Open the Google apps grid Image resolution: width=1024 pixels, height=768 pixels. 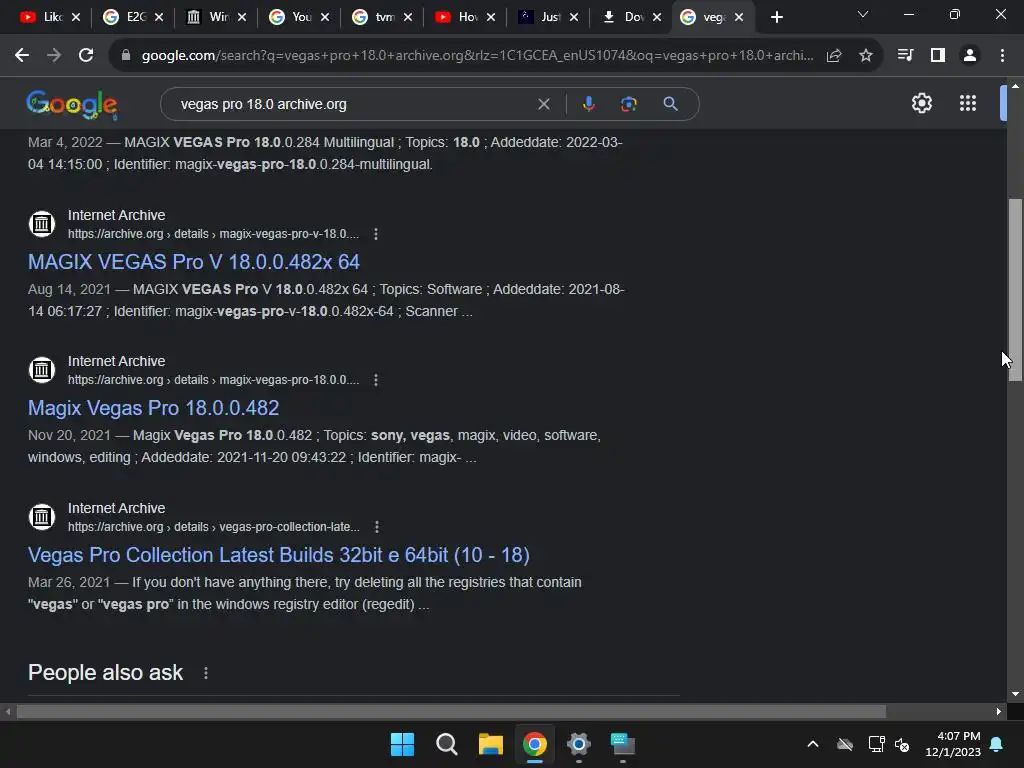(x=968, y=103)
